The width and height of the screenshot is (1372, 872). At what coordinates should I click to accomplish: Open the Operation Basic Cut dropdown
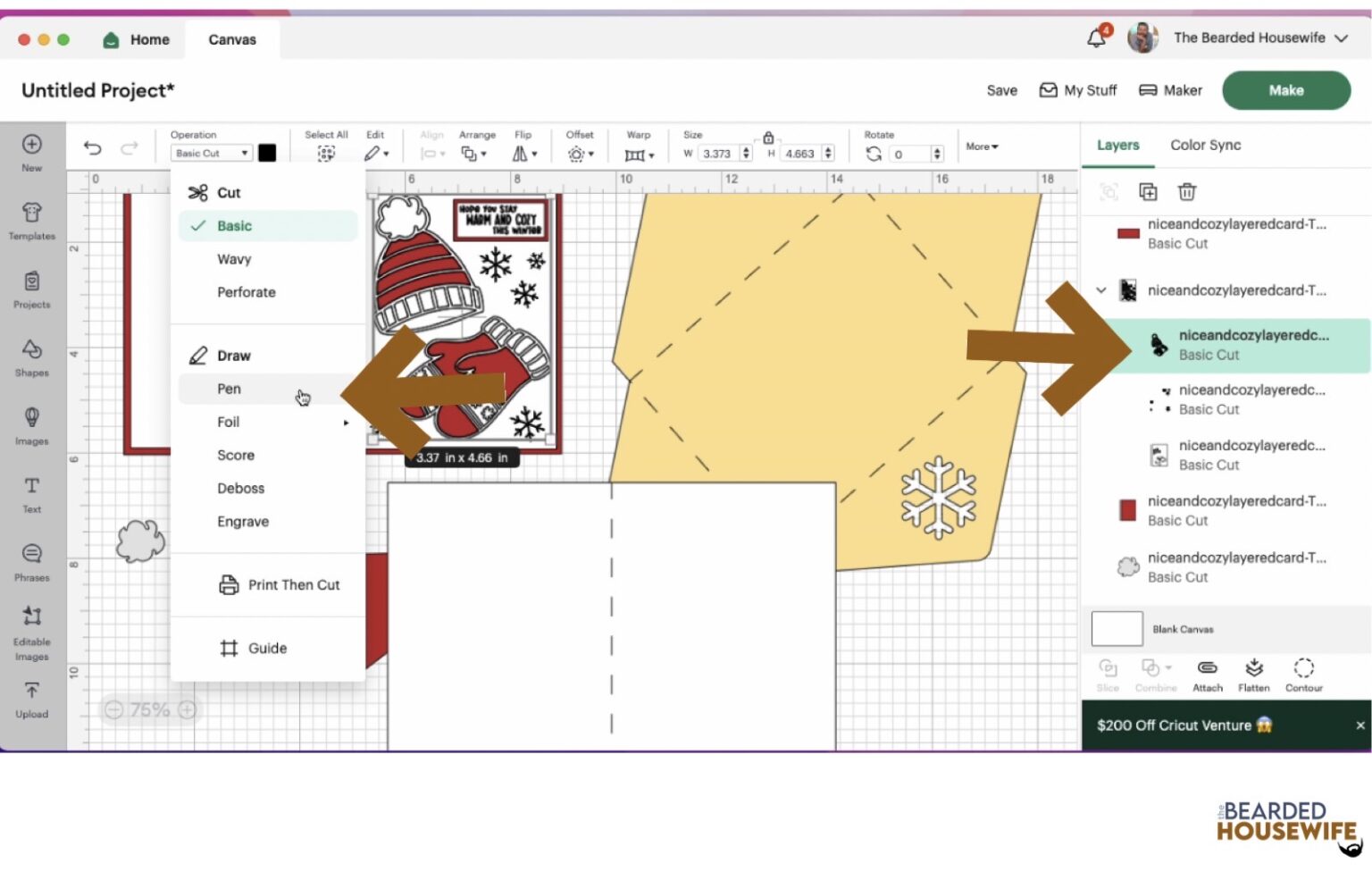(x=211, y=154)
